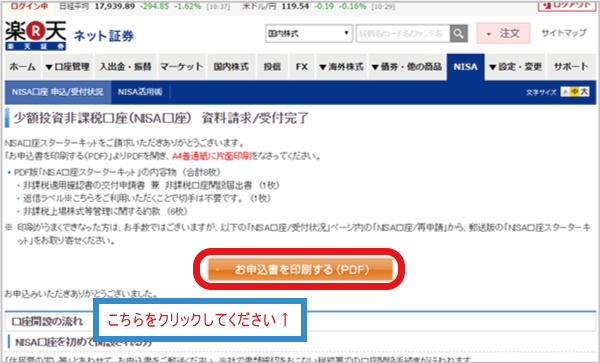Open the 入出金・振替 tab
Image resolution: width=600 pixels, height=363 pixels.
[x=126, y=67]
